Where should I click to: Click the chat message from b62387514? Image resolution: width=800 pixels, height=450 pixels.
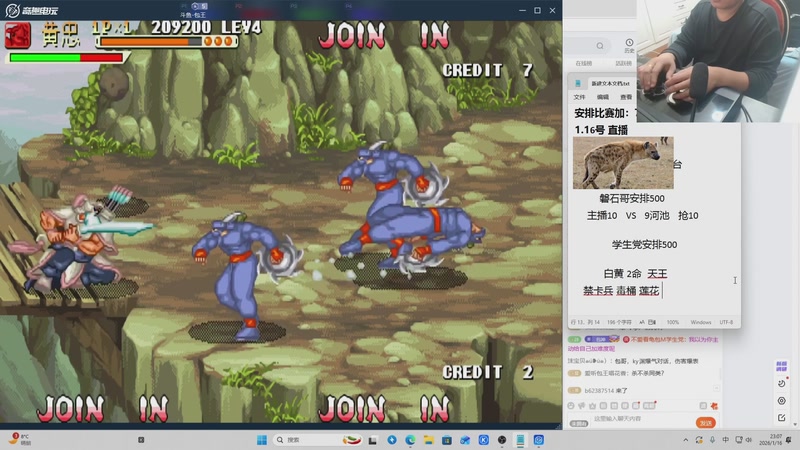click(606, 390)
